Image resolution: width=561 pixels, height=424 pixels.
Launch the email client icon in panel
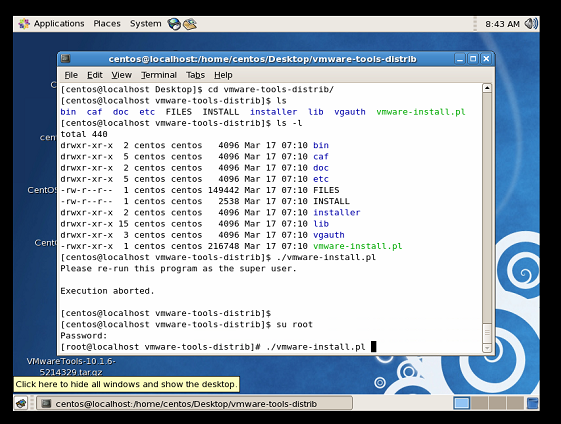pyautogui.click(x=190, y=24)
